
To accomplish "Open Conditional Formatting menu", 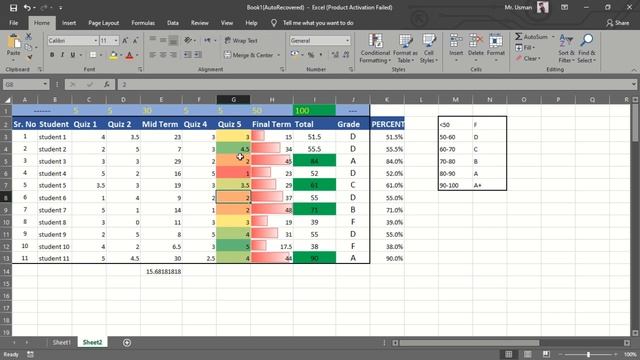I will click(x=375, y=48).
